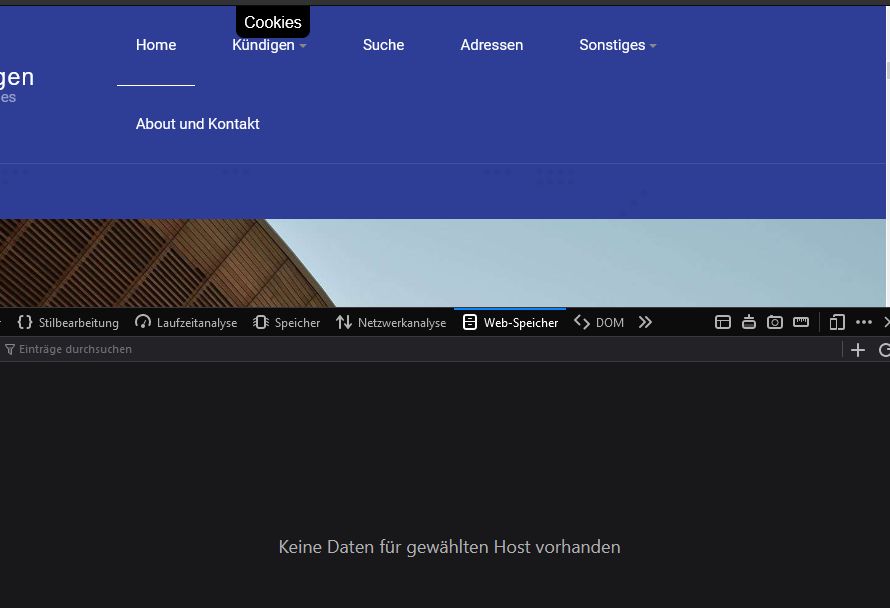
Task: Toggle responsive design mode icon
Action: click(x=838, y=322)
